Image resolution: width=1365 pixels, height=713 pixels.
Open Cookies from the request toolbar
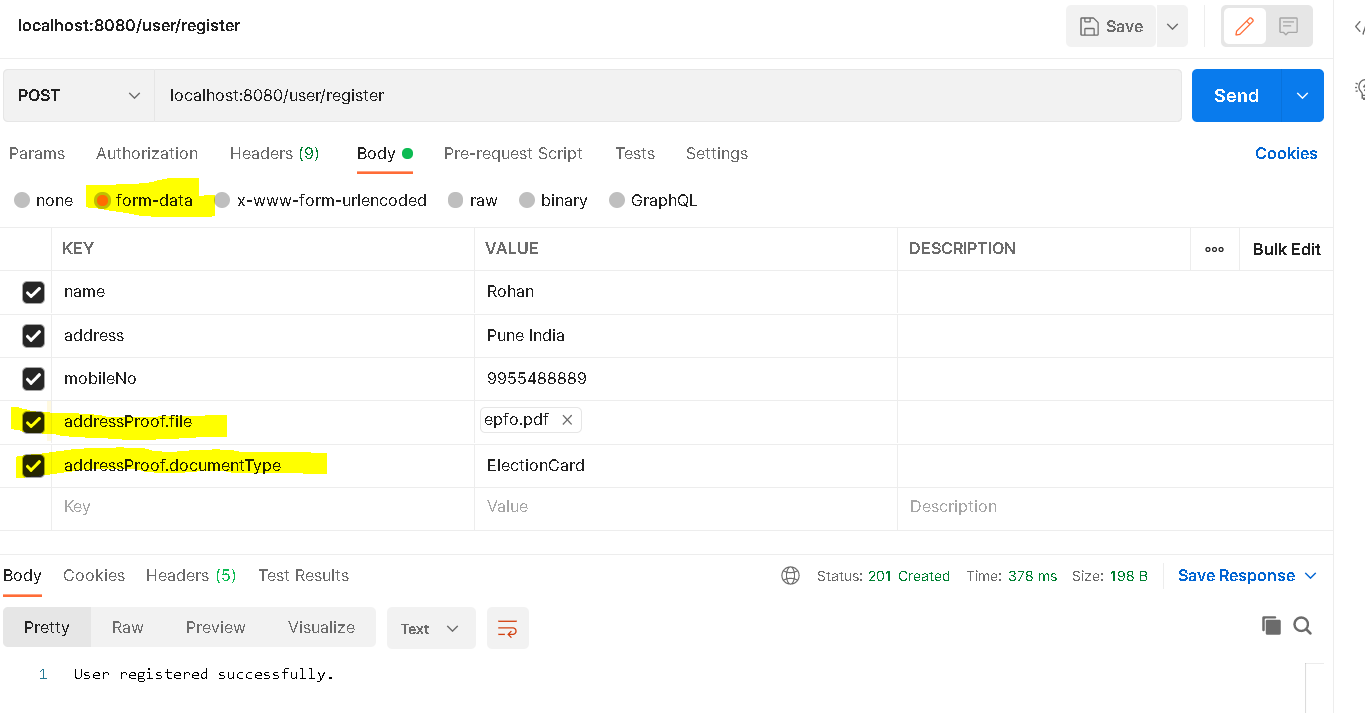1286,153
